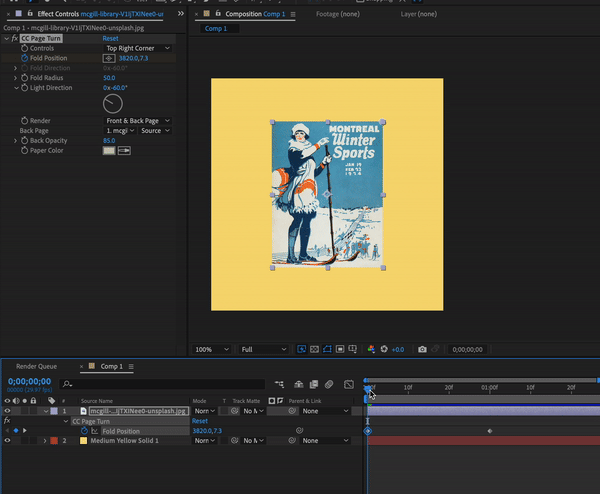This screenshot has width=600, height=494.
Task: Open resolution Full dropdown
Action: point(263,349)
